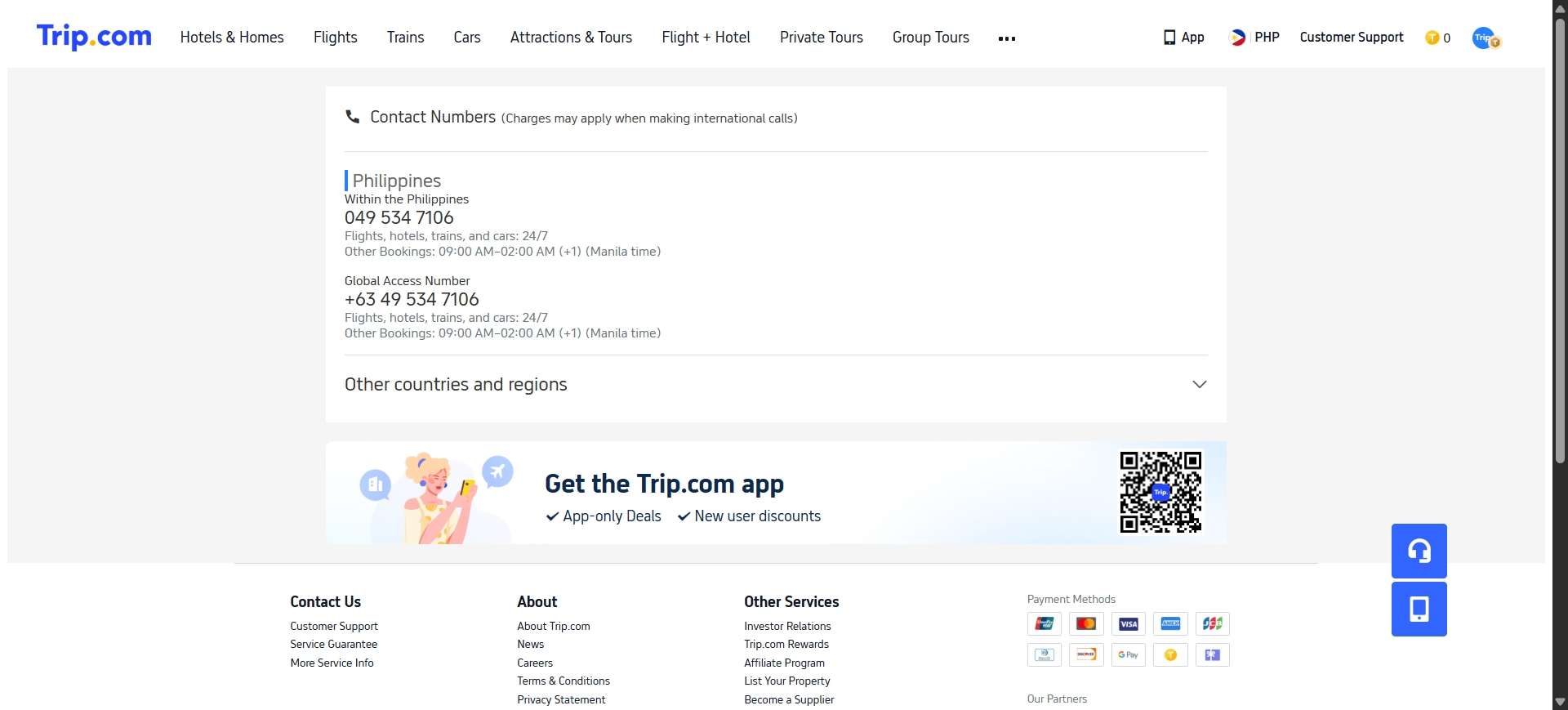Go to Hotels & Homes
The height and width of the screenshot is (710, 1568).
pos(232,38)
